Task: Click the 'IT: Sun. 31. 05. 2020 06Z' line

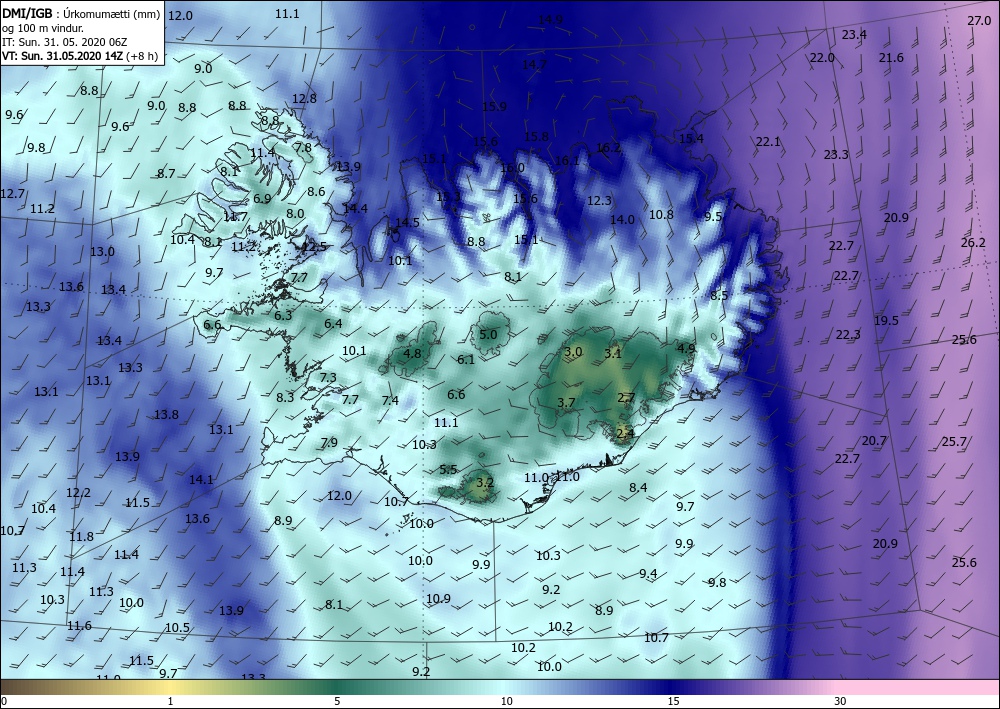Action: pos(64,42)
